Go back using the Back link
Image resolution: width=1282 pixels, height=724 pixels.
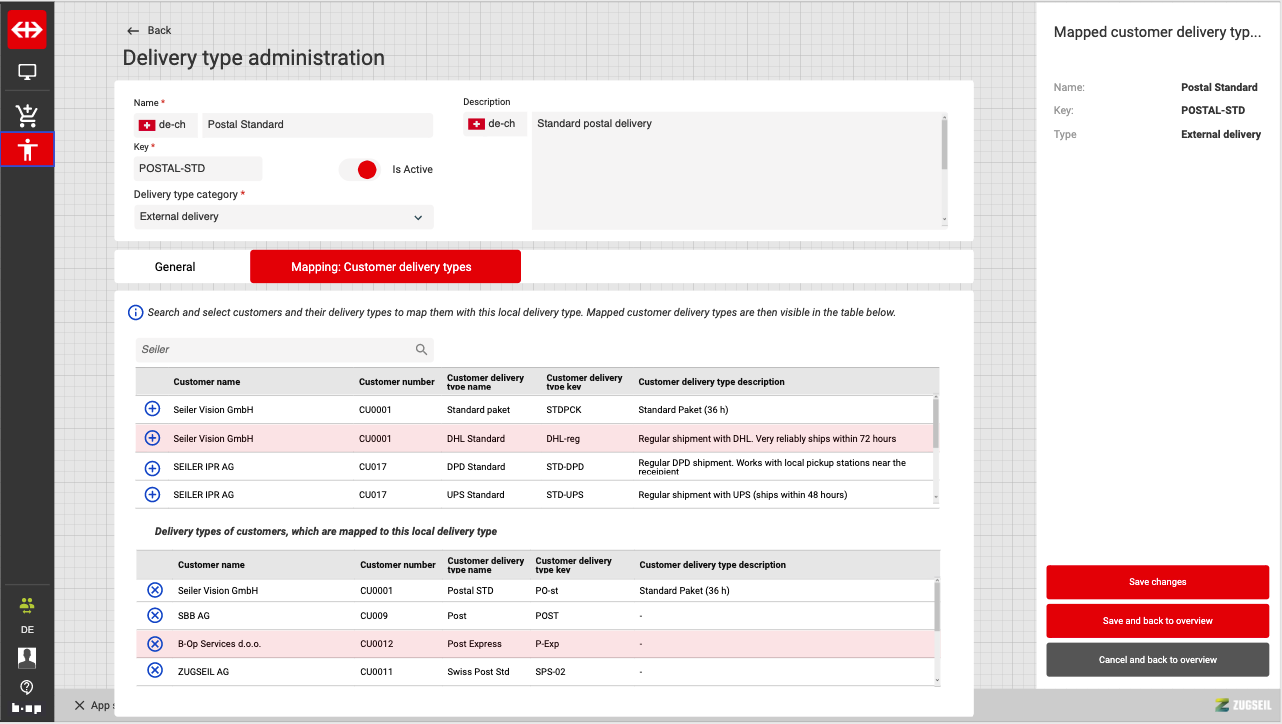150,30
